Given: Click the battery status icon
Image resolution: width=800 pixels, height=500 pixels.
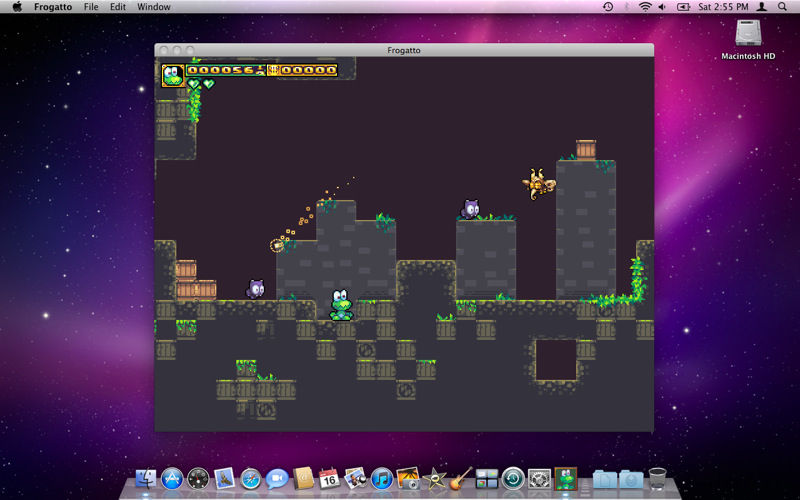Looking at the screenshot, I should [x=683, y=7].
